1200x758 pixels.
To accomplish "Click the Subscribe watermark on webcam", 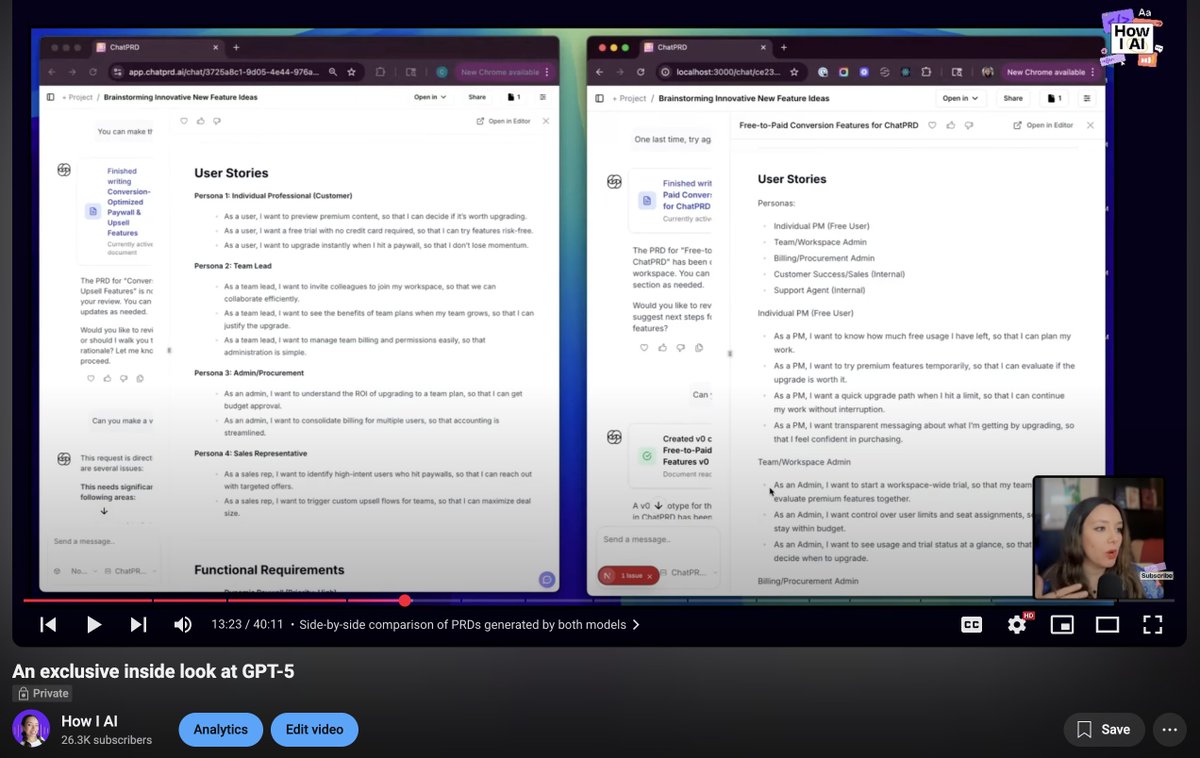I will click(1156, 576).
